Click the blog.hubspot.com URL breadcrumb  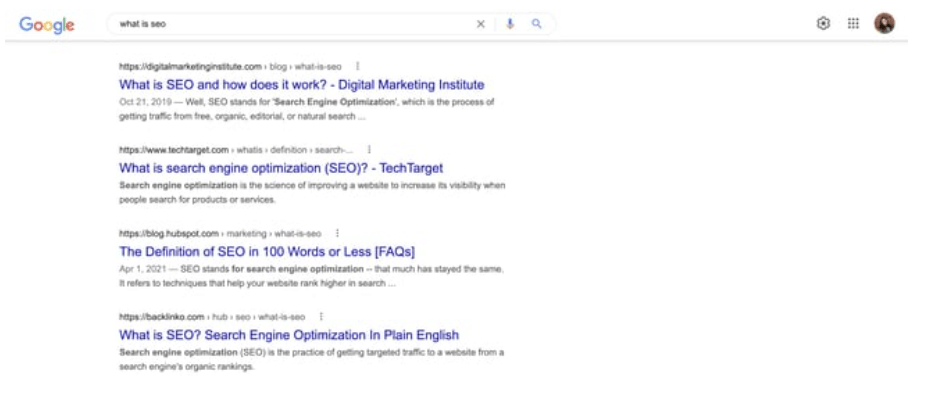click(x=220, y=233)
